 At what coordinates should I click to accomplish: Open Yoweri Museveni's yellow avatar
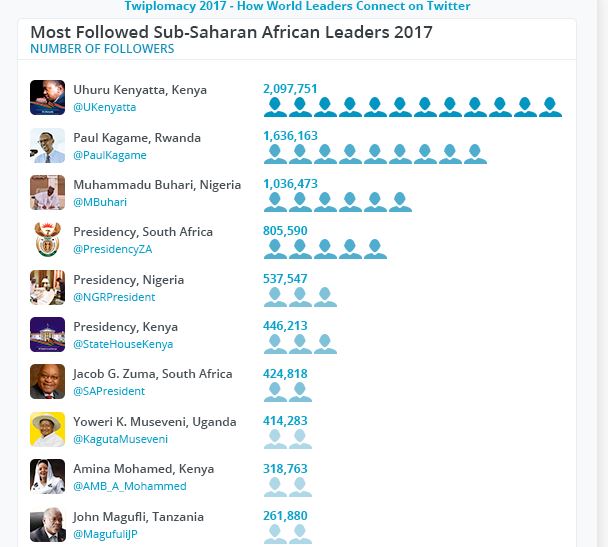[x=47, y=429]
